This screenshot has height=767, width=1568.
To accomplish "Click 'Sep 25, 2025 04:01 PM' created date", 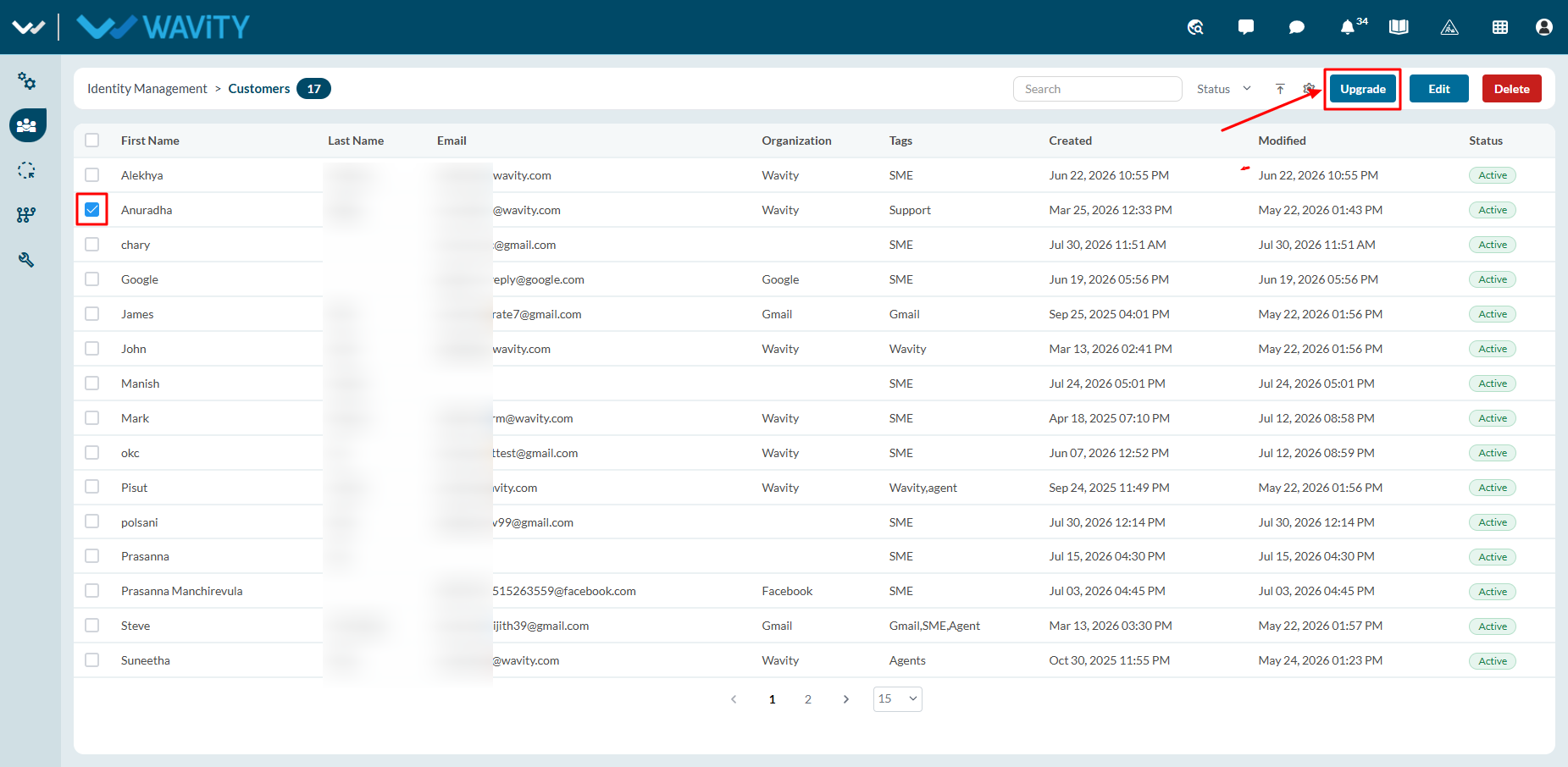I will click(1109, 314).
